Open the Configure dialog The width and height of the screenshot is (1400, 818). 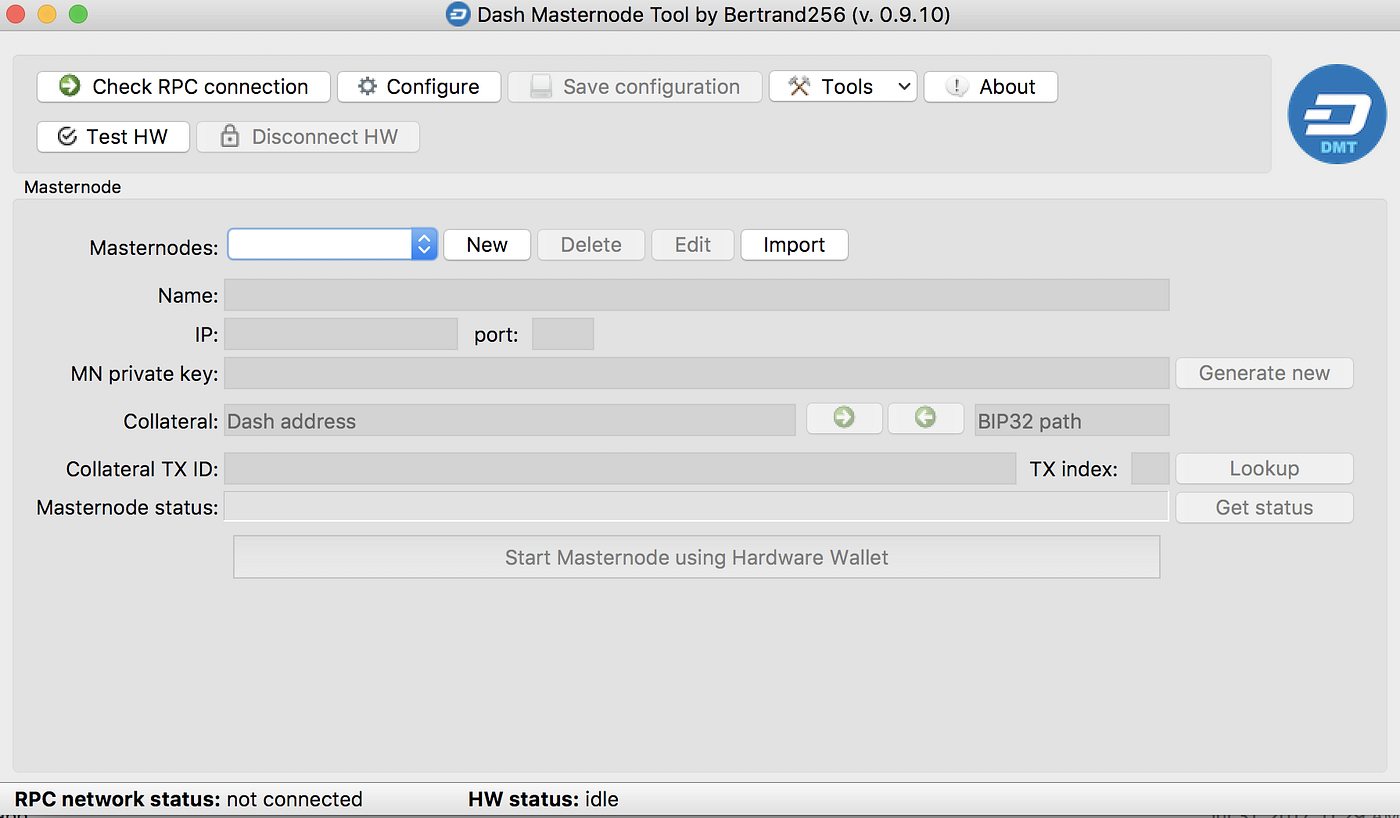[x=418, y=87]
